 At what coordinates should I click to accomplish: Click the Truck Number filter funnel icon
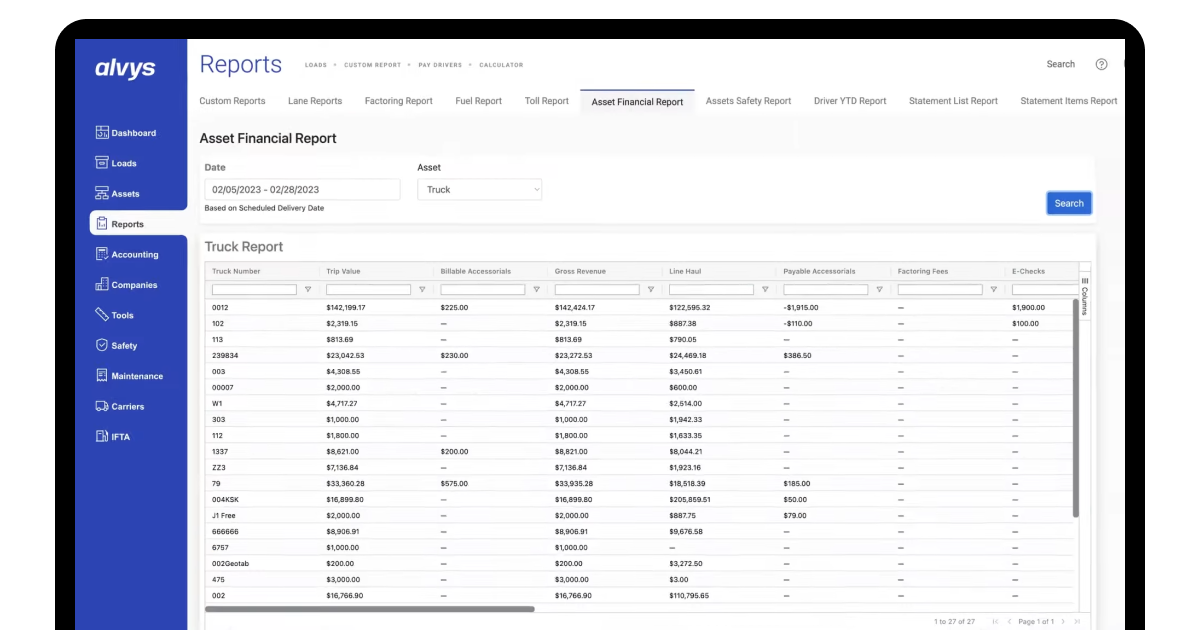coord(307,290)
